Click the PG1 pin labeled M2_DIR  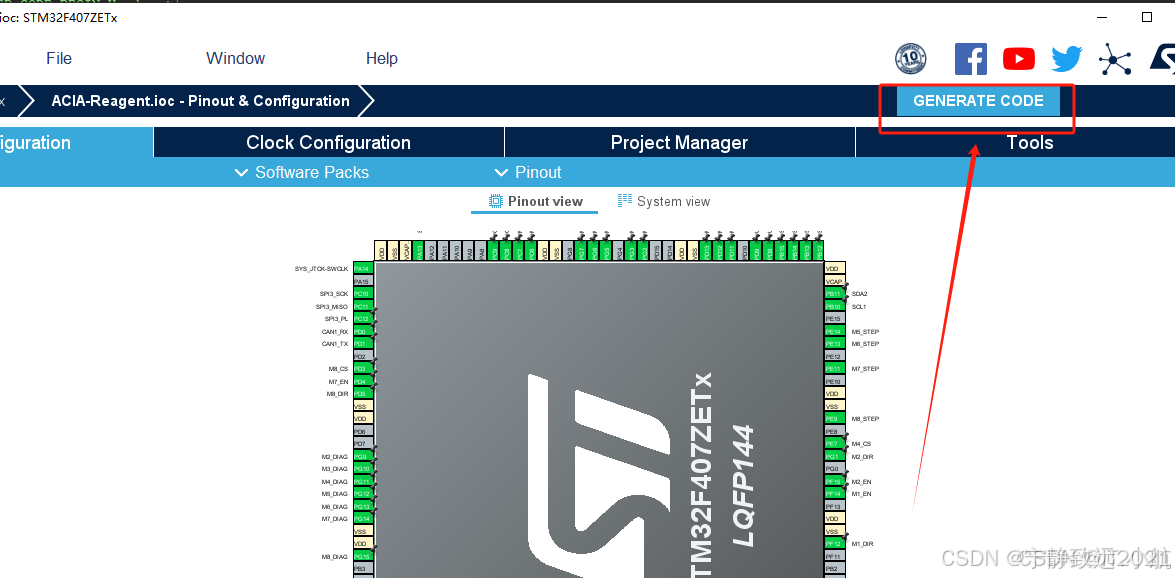pyautogui.click(x=835, y=456)
